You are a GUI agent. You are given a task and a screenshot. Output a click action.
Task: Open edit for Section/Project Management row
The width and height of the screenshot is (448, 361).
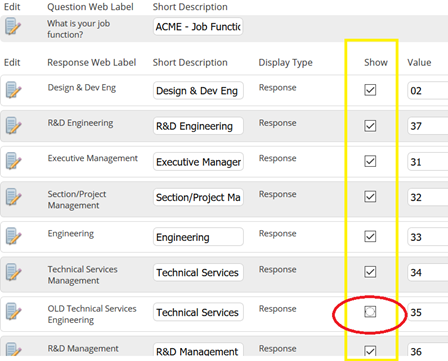click(13, 197)
